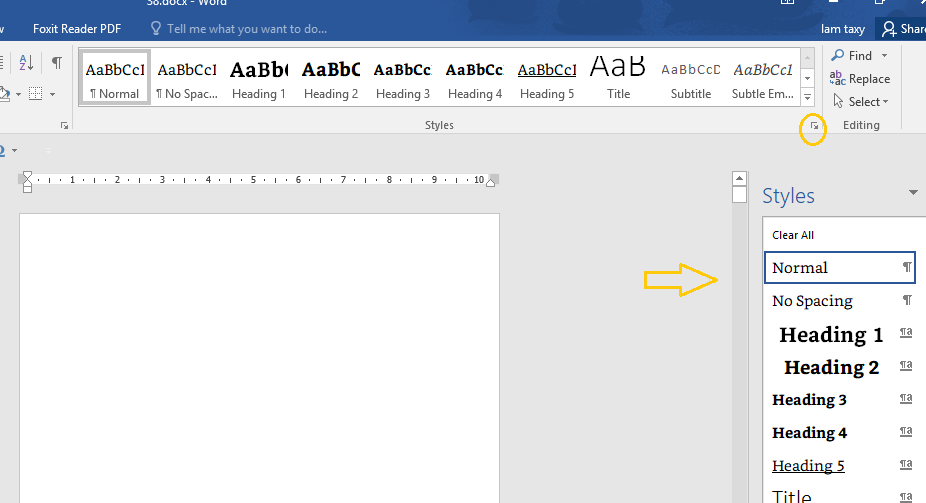Click the vertical scrollbar up arrow

739,178
